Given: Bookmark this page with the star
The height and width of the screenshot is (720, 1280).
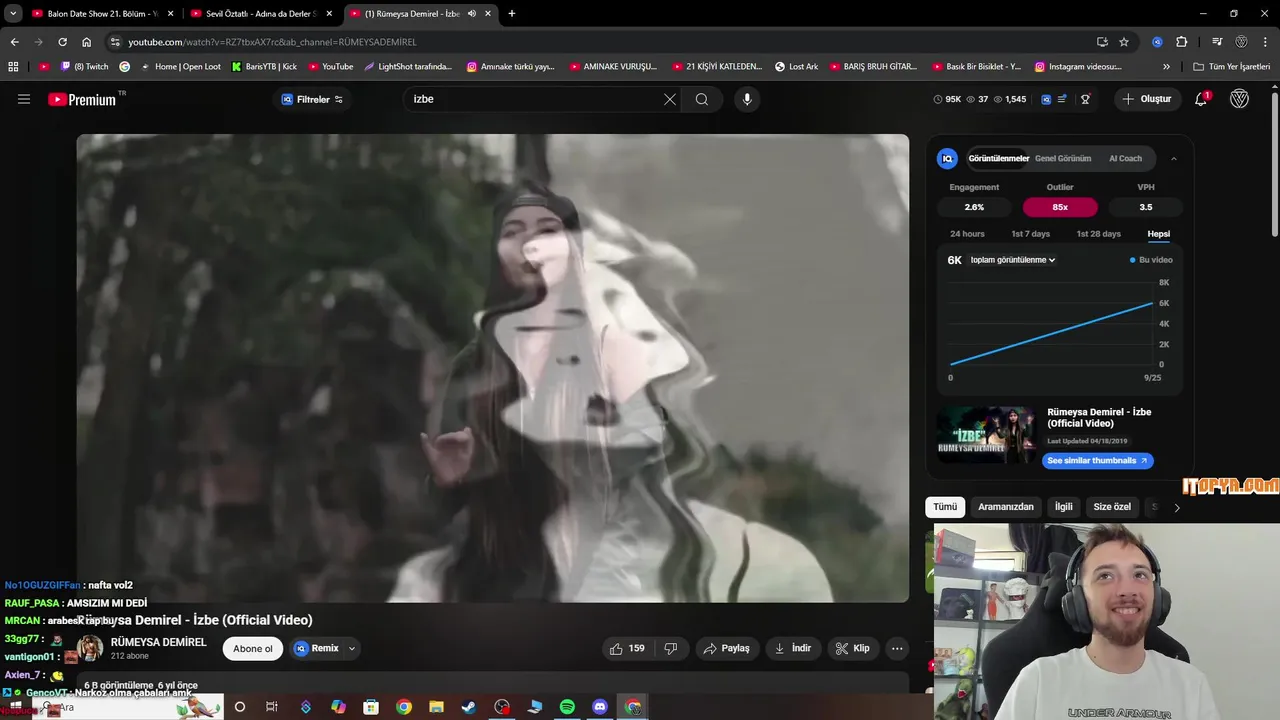Looking at the screenshot, I should 1124,42.
